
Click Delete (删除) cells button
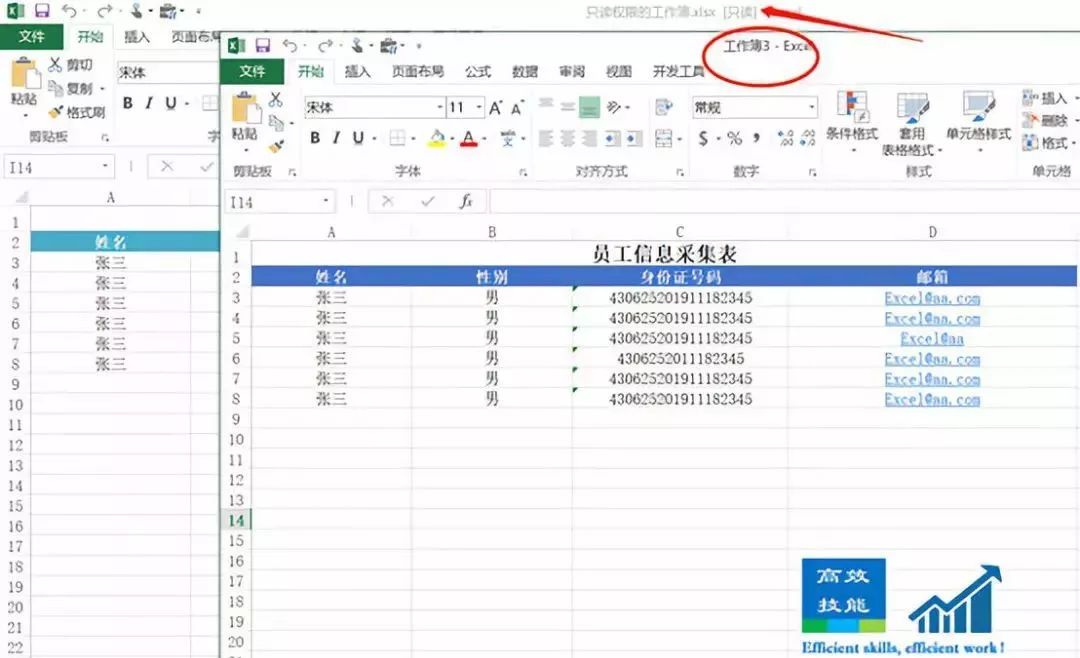1046,121
